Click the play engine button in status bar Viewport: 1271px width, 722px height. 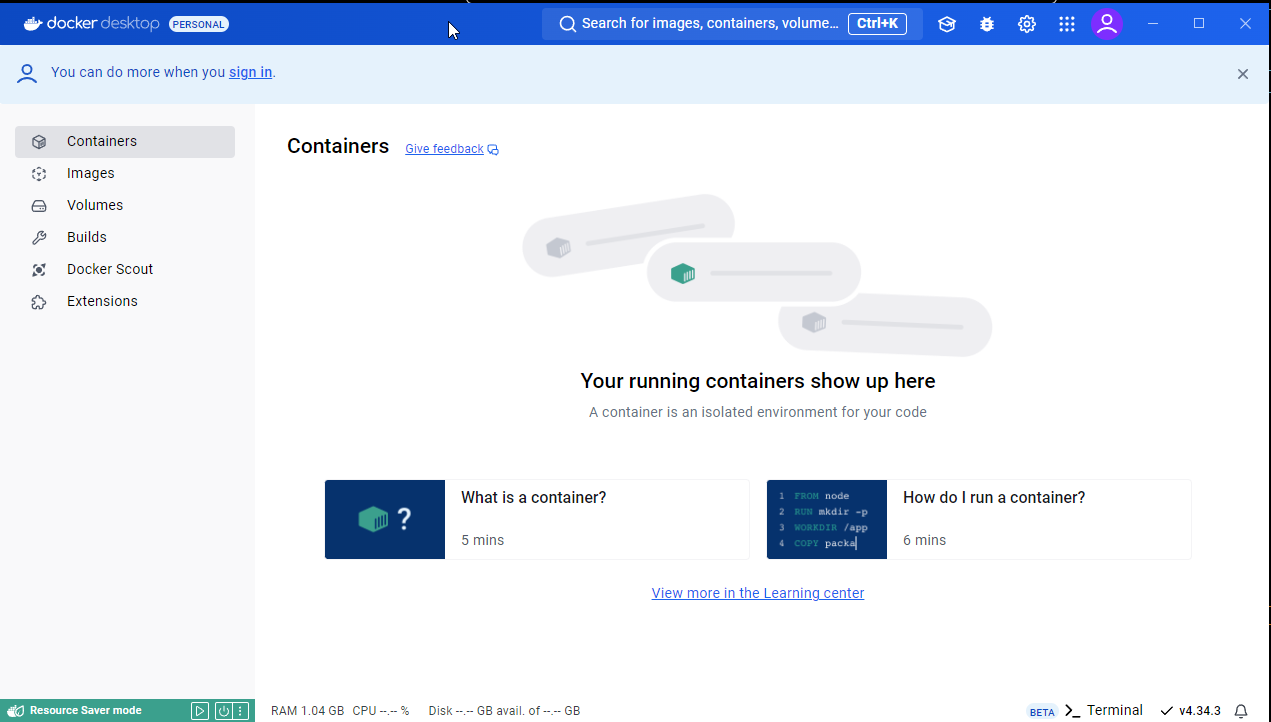200,711
